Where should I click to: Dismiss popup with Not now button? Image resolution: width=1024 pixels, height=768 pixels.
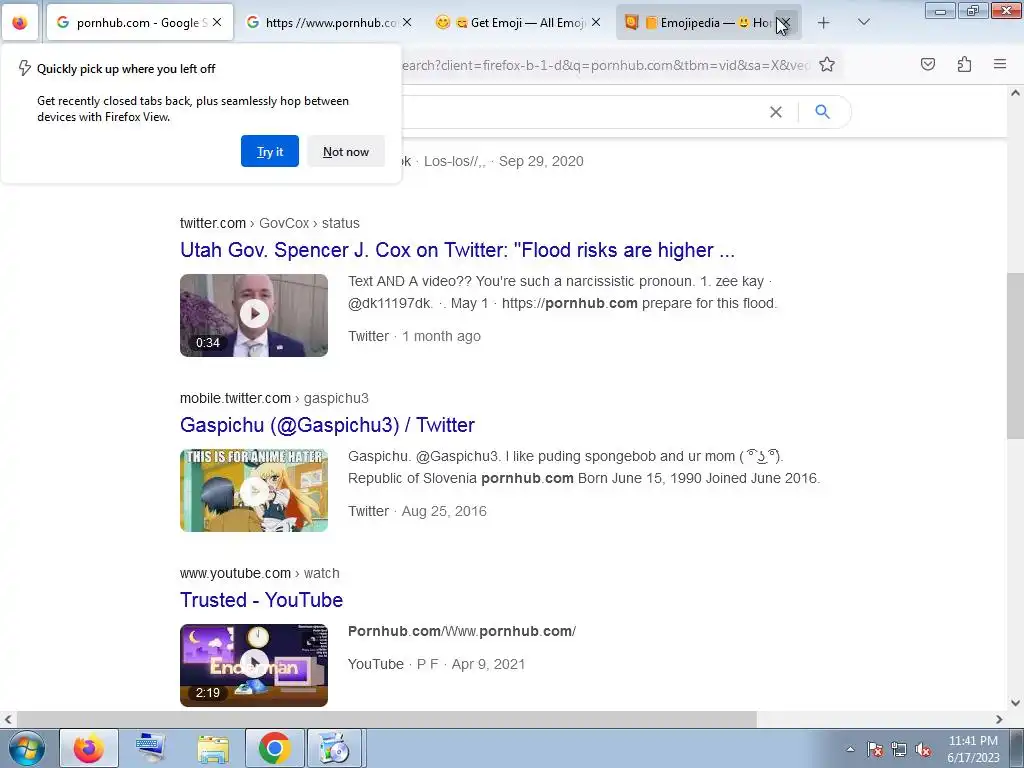click(345, 152)
